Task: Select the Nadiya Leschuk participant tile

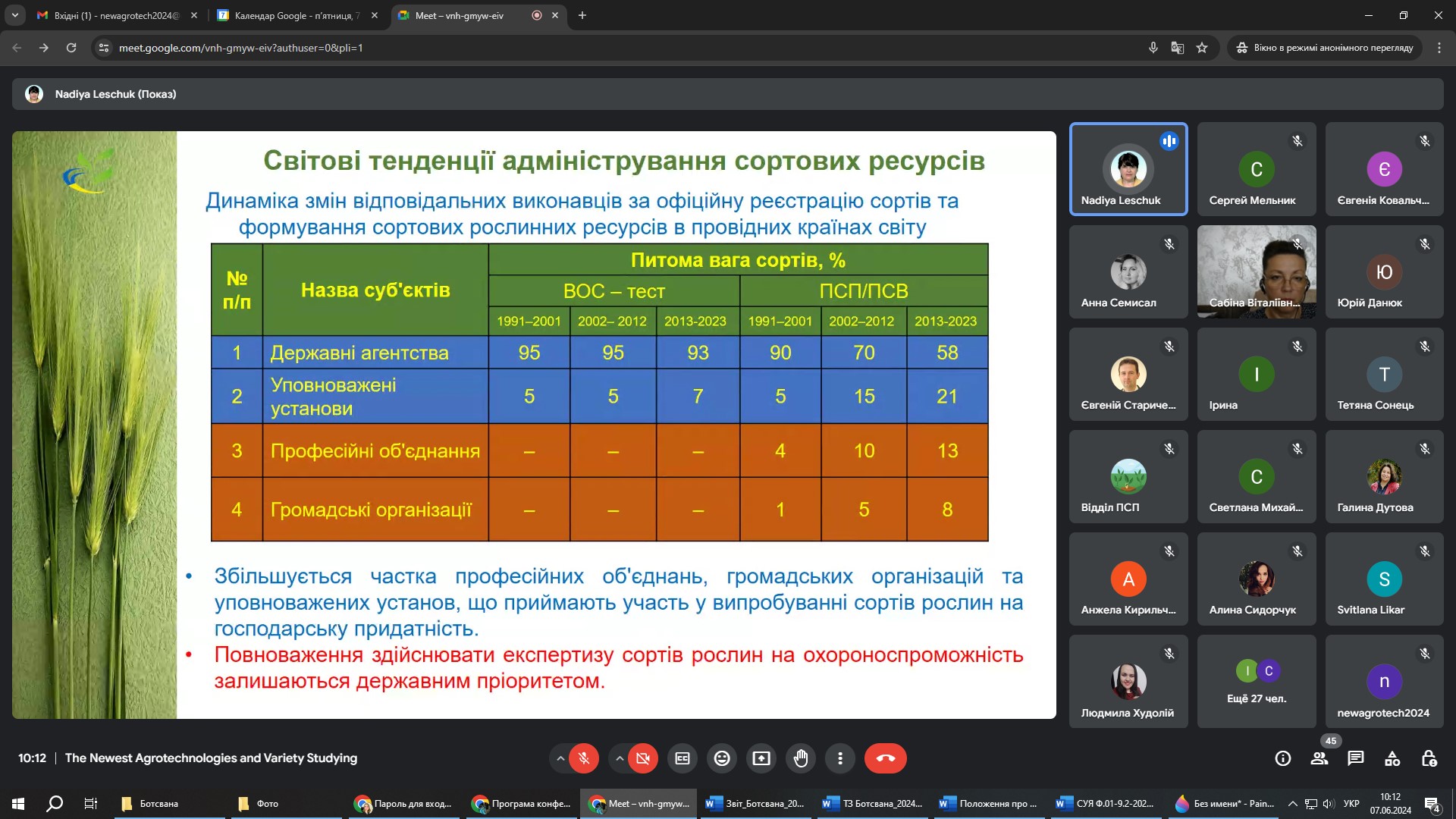Action: click(x=1128, y=169)
